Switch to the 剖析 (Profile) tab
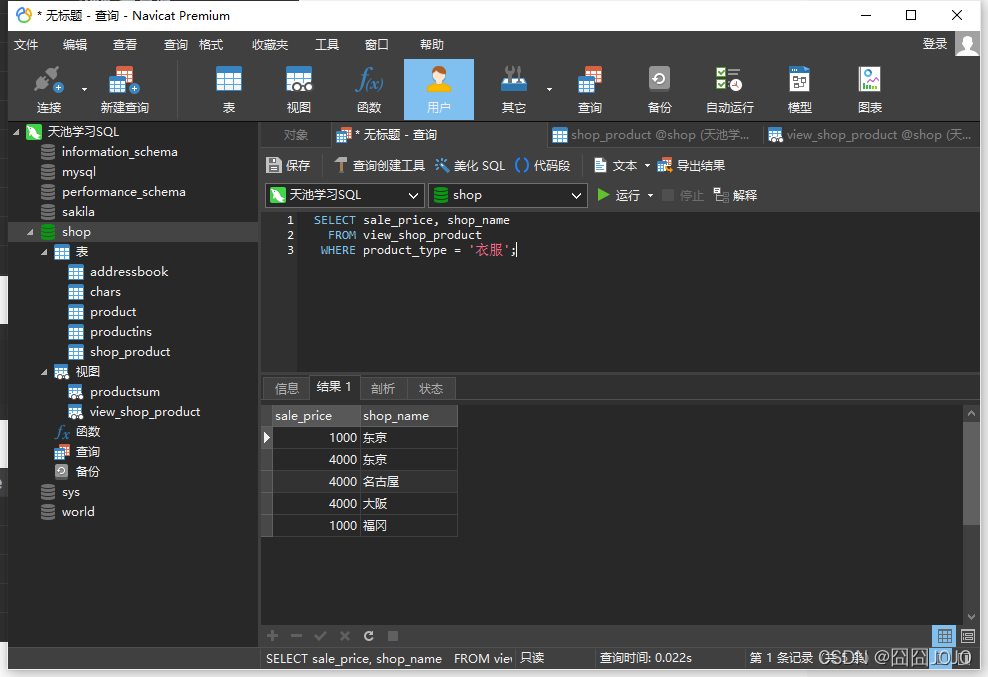This screenshot has width=988, height=677. (383, 388)
